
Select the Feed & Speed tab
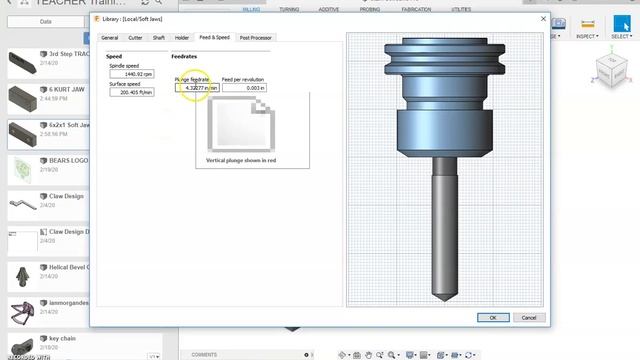(x=214, y=37)
